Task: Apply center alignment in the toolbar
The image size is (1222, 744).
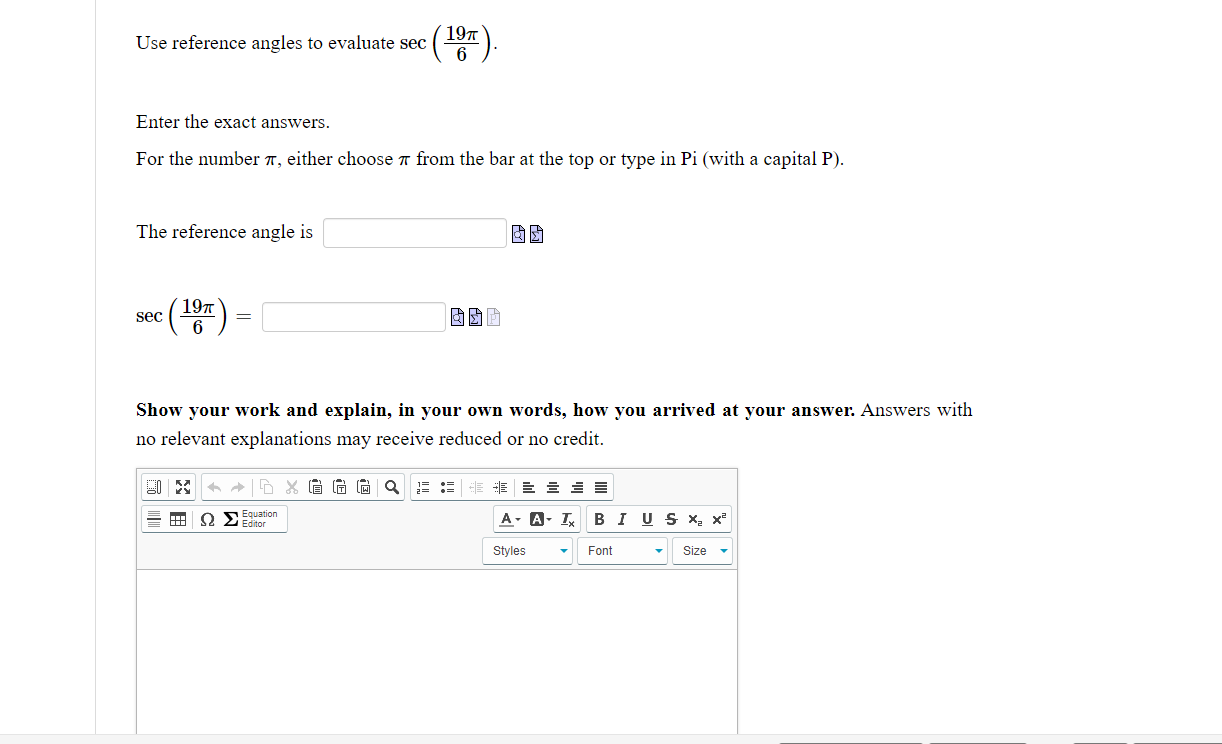Action: (552, 487)
